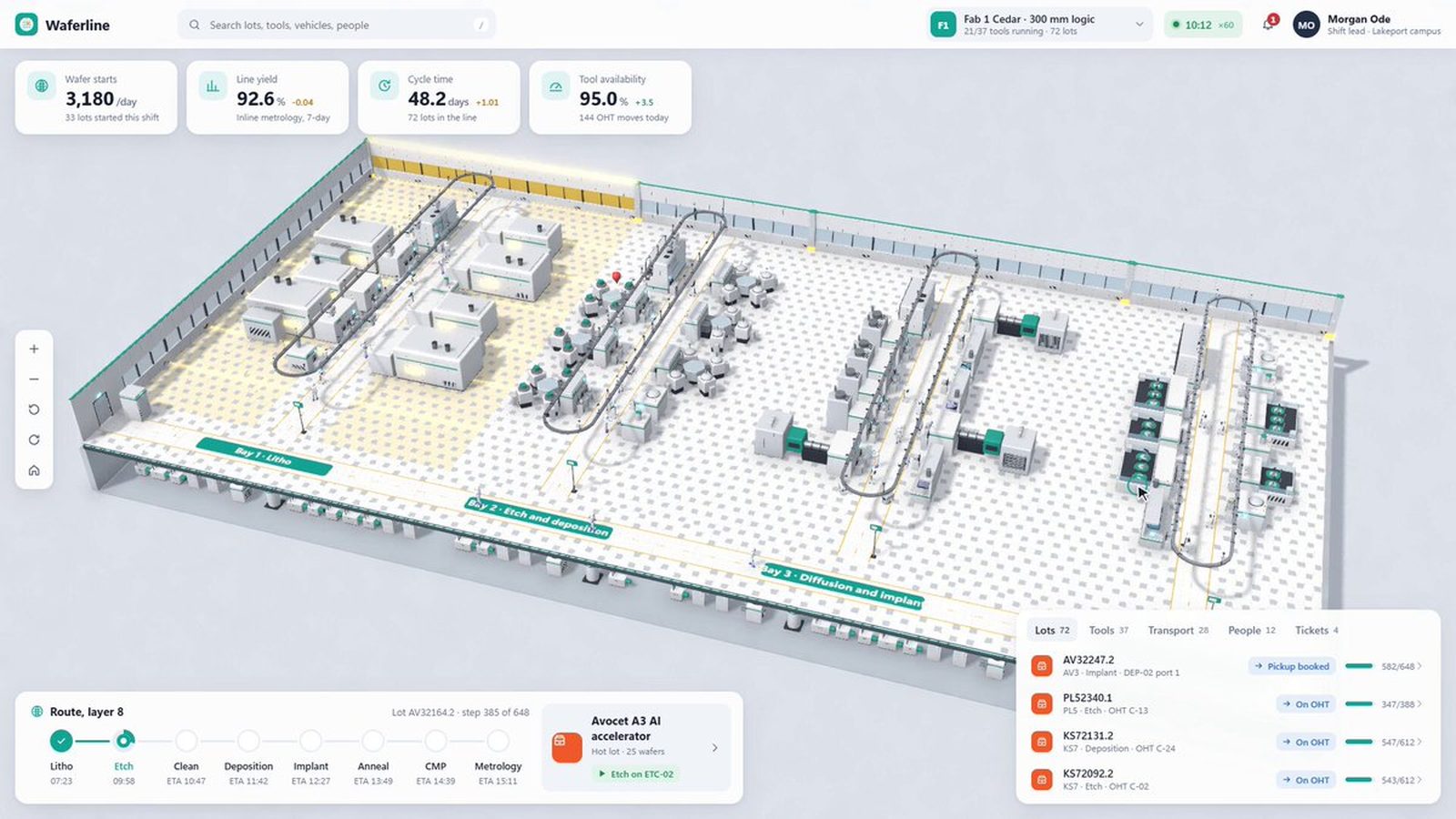Select Bay 2 · Etch and deposition label
The height and width of the screenshot is (819, 1456).
(538, 518)
